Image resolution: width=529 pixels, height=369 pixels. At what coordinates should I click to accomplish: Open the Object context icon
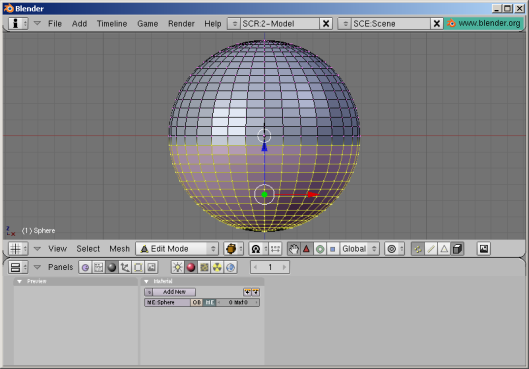coord(125,267)
